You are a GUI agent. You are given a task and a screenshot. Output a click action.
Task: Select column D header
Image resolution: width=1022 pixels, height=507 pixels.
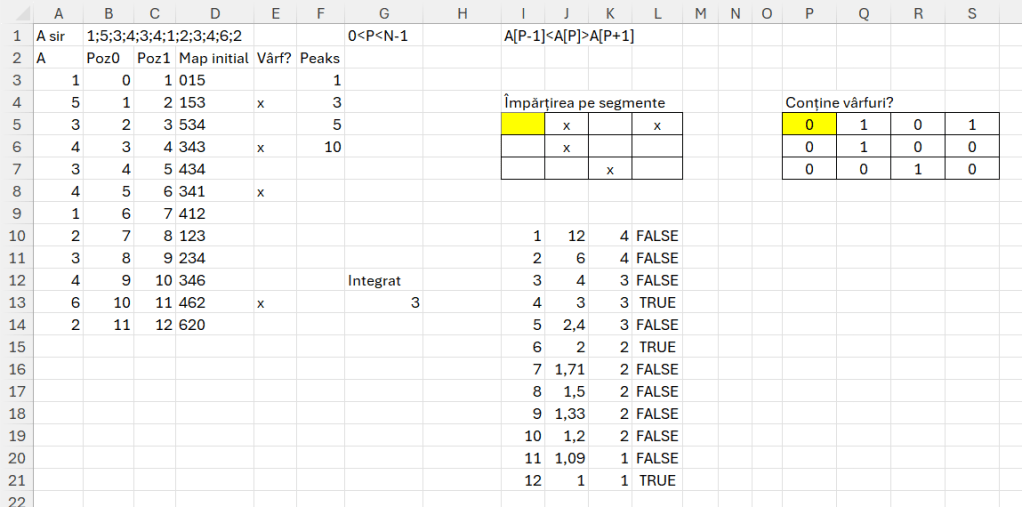[x=214, y=12]
